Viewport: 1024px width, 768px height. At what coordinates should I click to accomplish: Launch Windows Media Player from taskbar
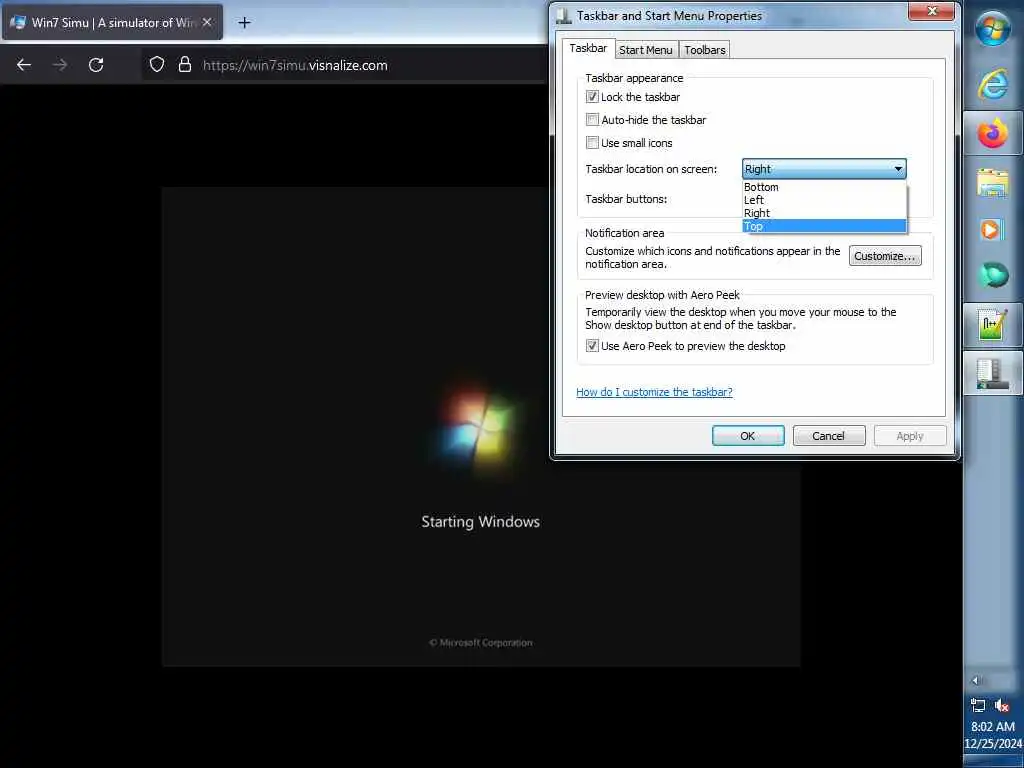point(993,229)
